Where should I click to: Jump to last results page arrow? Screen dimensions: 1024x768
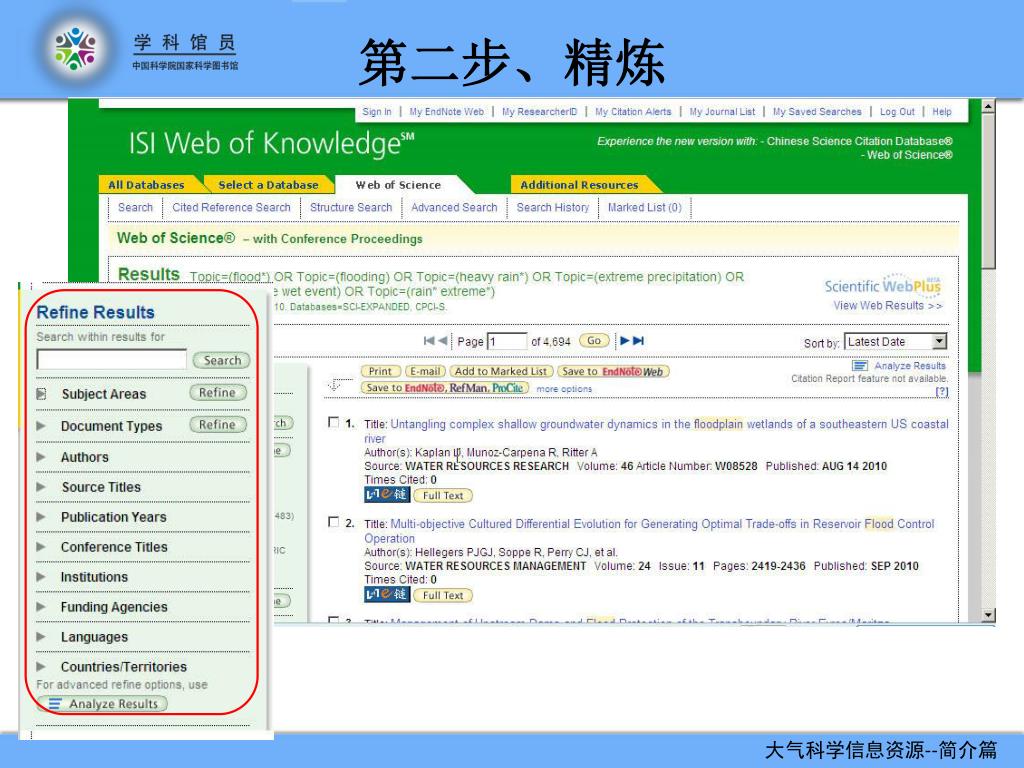(x=639, y=340)
